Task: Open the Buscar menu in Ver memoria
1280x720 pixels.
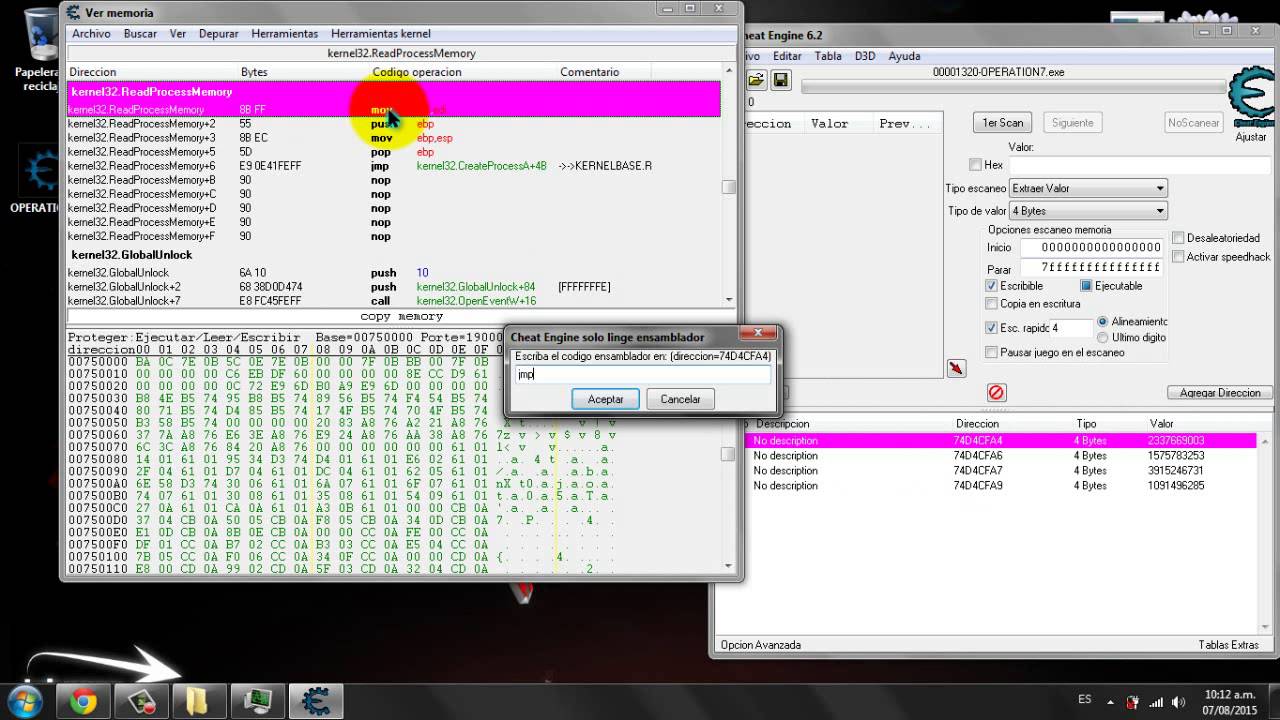Action: click(140, 34)
